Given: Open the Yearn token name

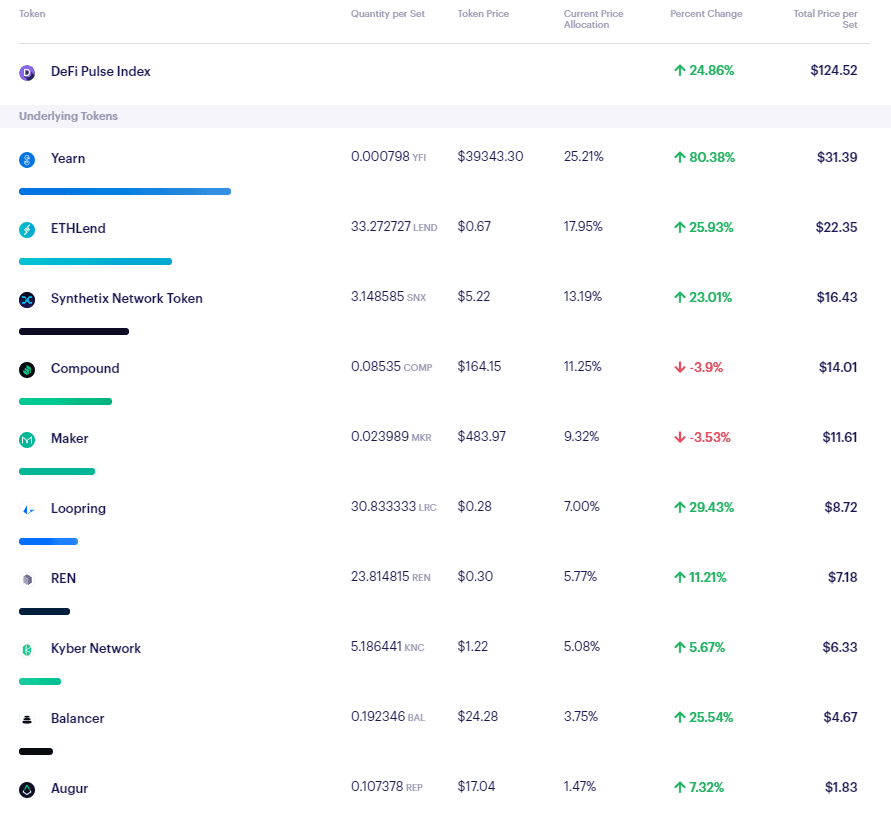Looking at the screenshot, I should click(68, 159).
